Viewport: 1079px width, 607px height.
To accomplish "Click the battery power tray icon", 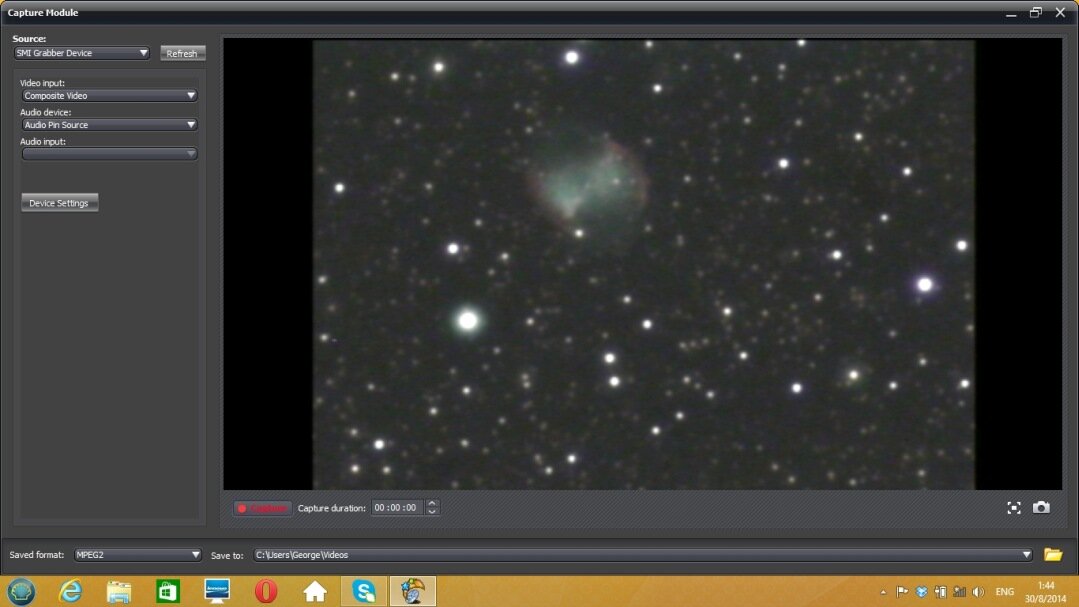I will 941,592.
